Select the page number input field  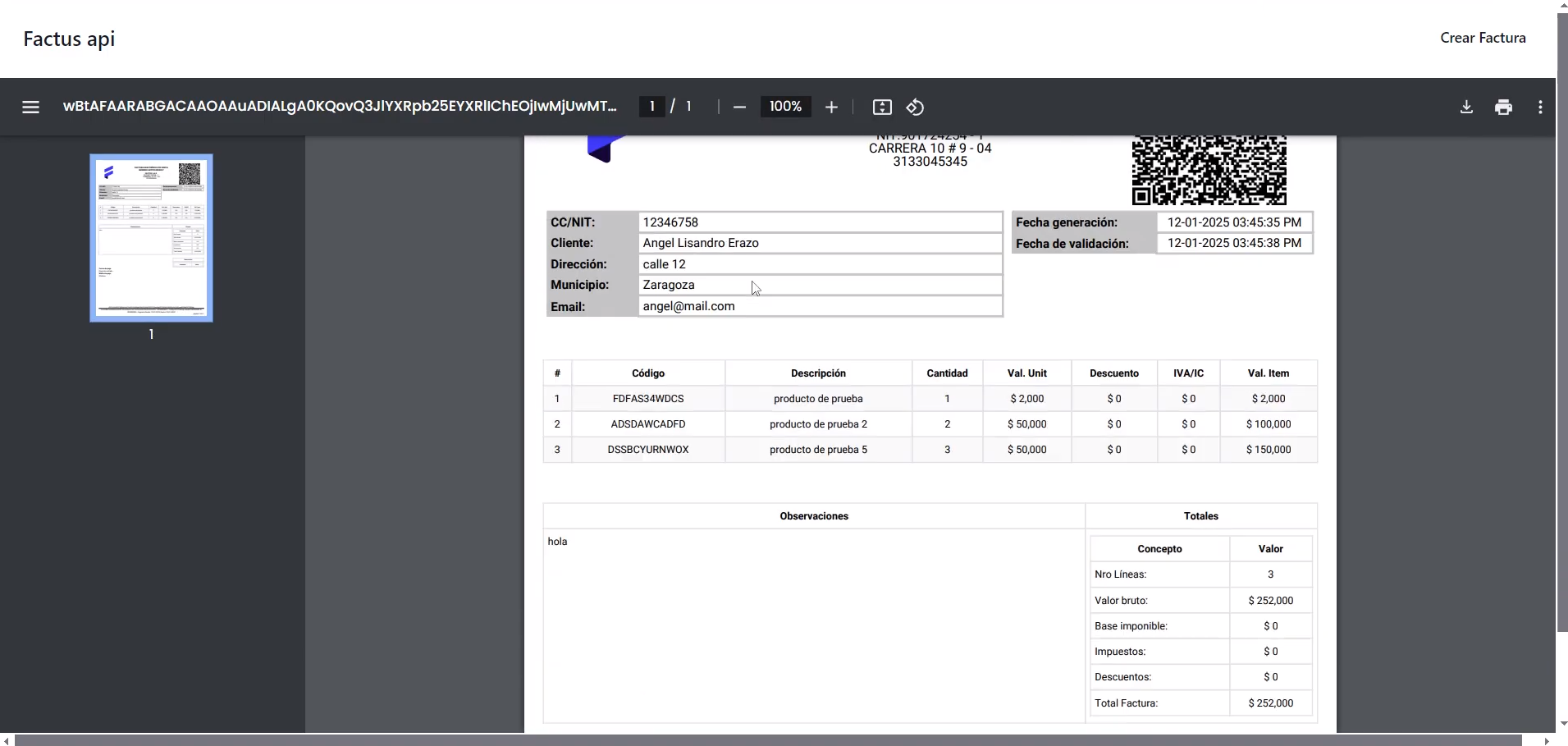point(652,106)
